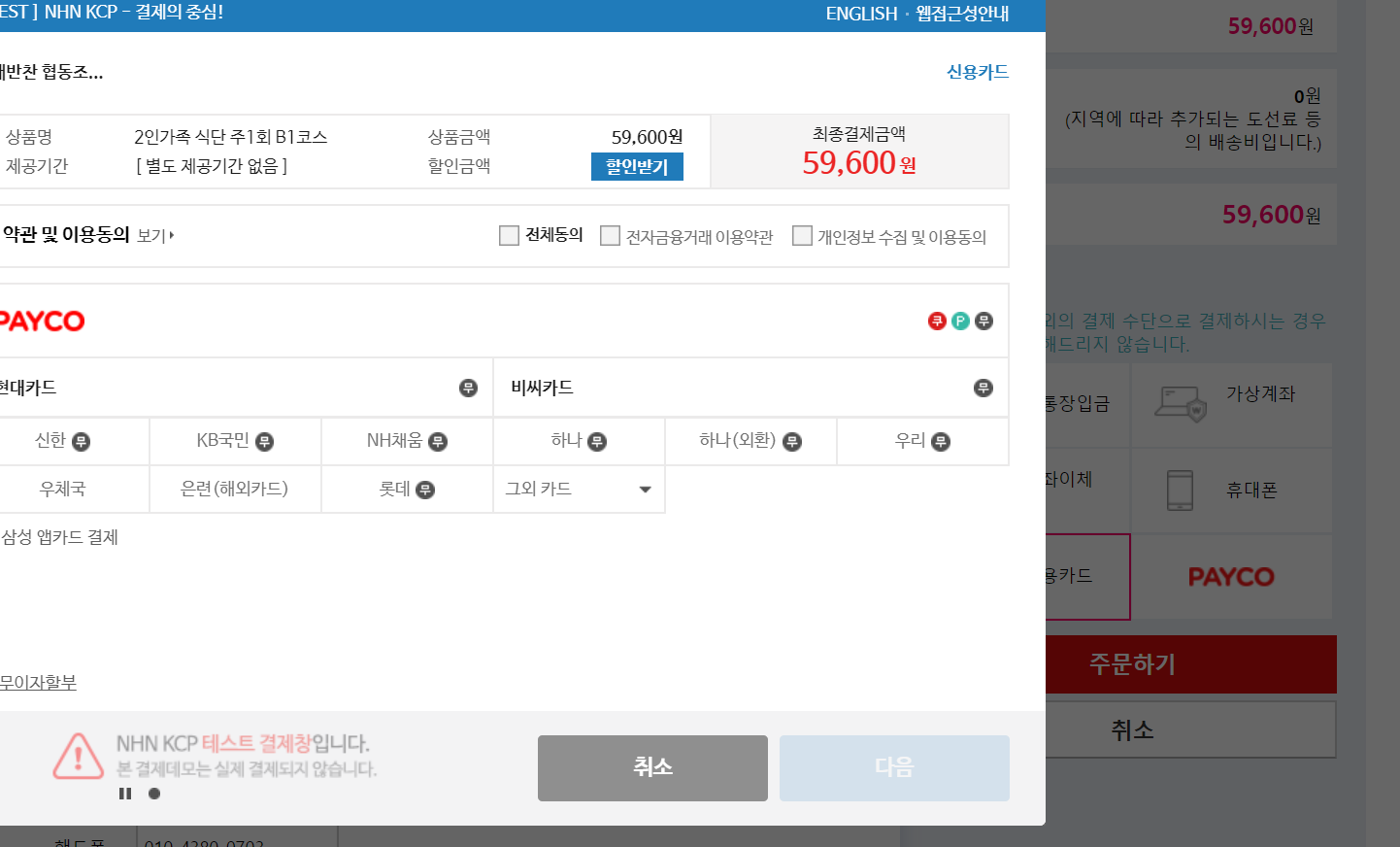Select the 롯데 card
This screenshot has width=1400, height=847.
point(407,490)
